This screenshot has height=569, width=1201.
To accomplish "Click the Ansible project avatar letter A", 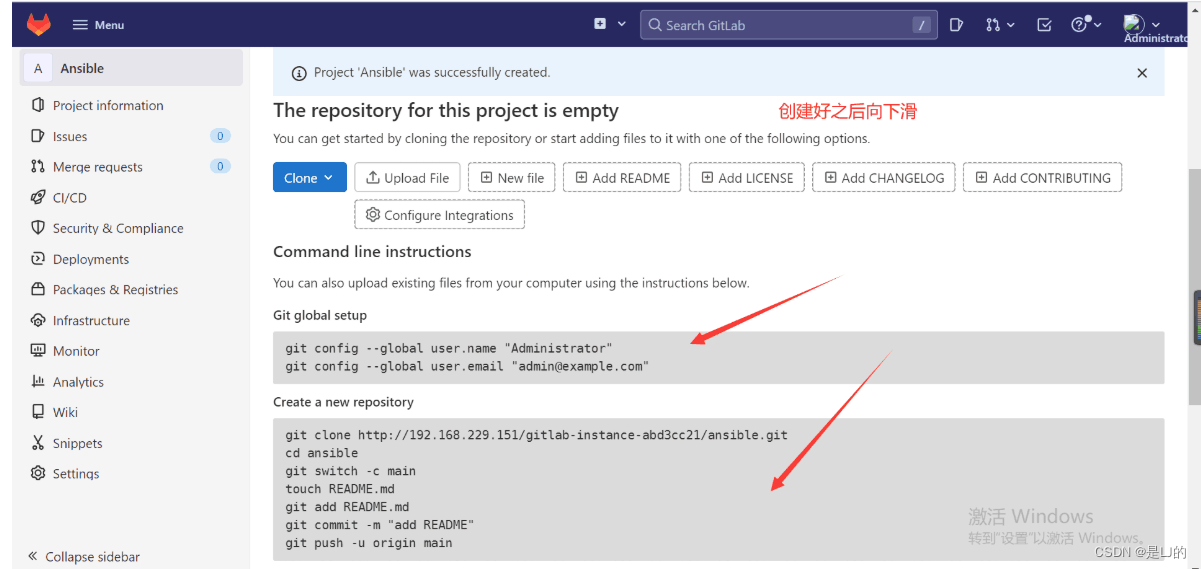I will click(38, 68).
